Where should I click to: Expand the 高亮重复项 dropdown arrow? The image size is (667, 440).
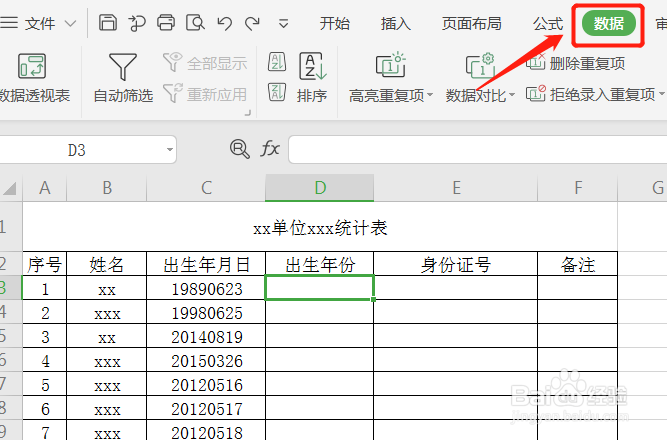point(430,94)
